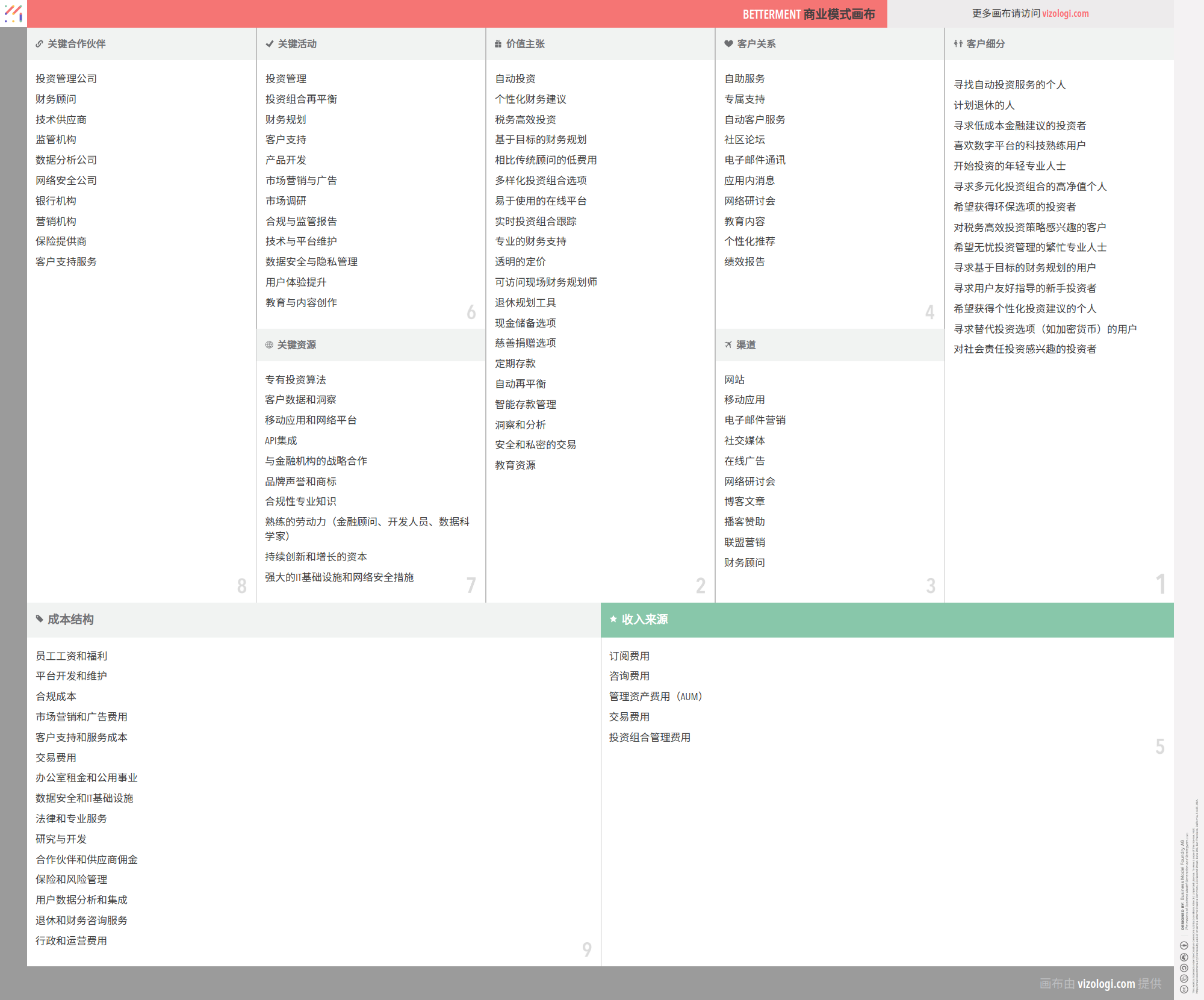Click the 价值主张 section header label
1204x1000 pixels.
click(x=525, y=44)
